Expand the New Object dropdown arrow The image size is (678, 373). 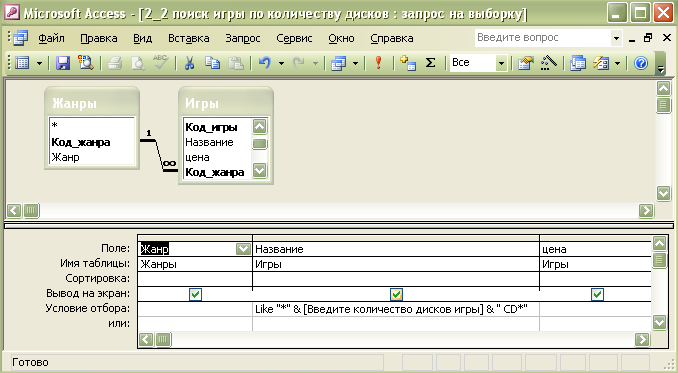pyautogui.click(x=617, y=63)
